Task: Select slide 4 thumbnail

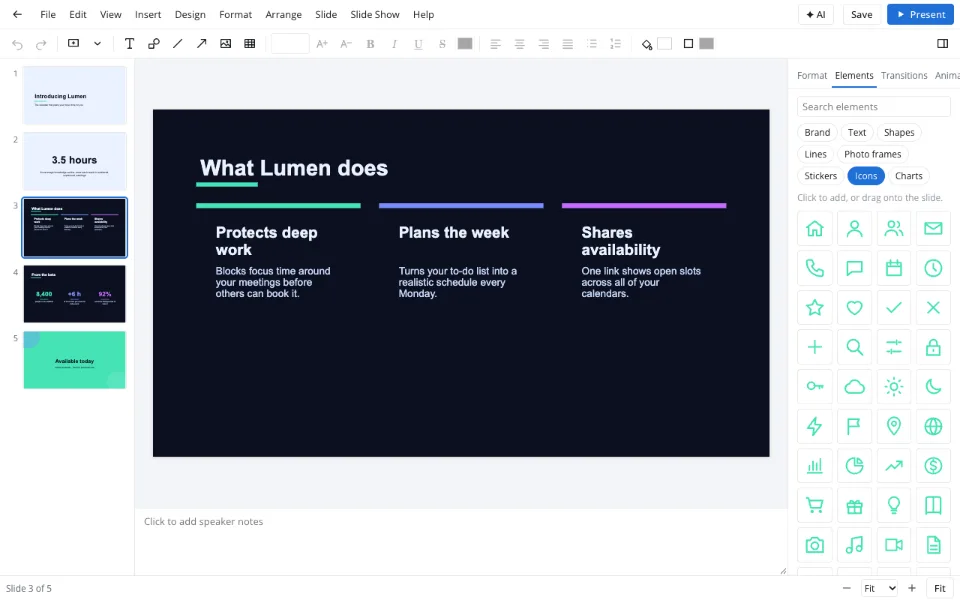Action: pos(75,294)
